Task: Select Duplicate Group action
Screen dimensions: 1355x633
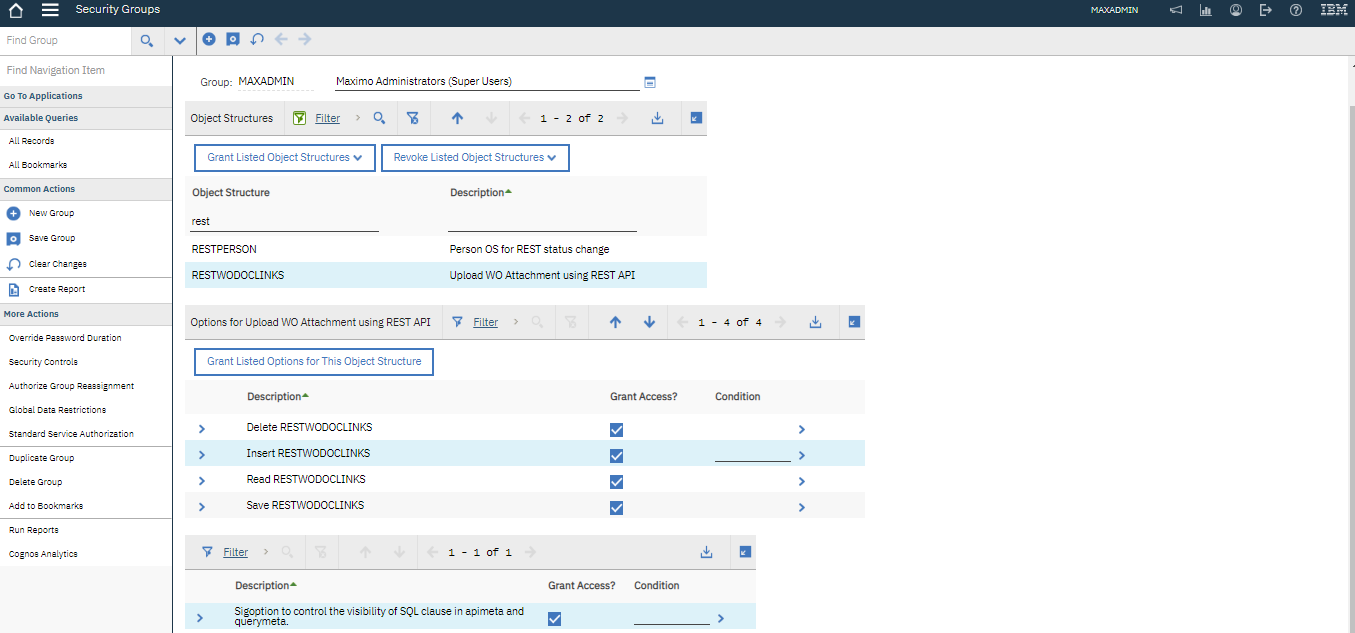Action: click(40, 457)
